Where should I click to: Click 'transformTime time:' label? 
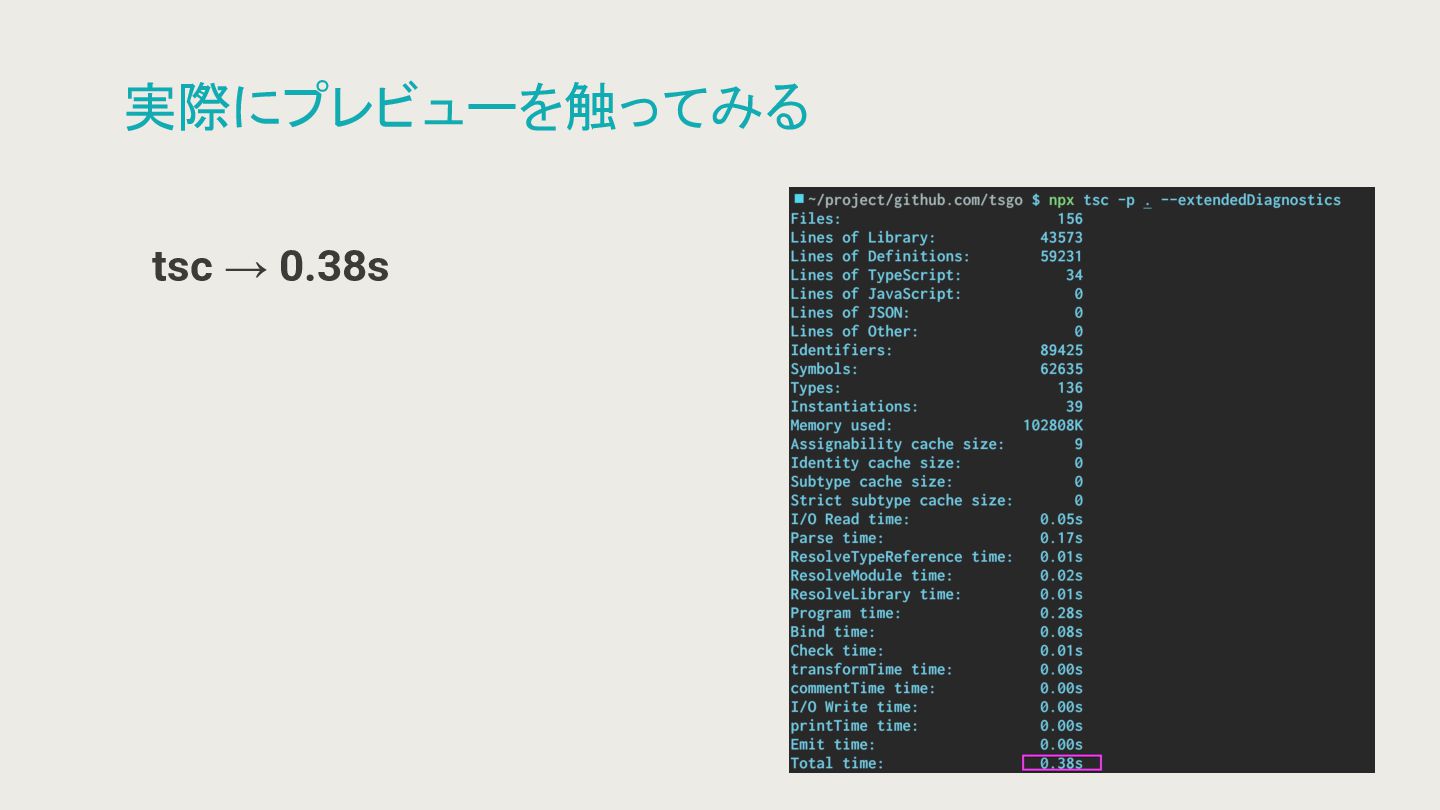871,669
